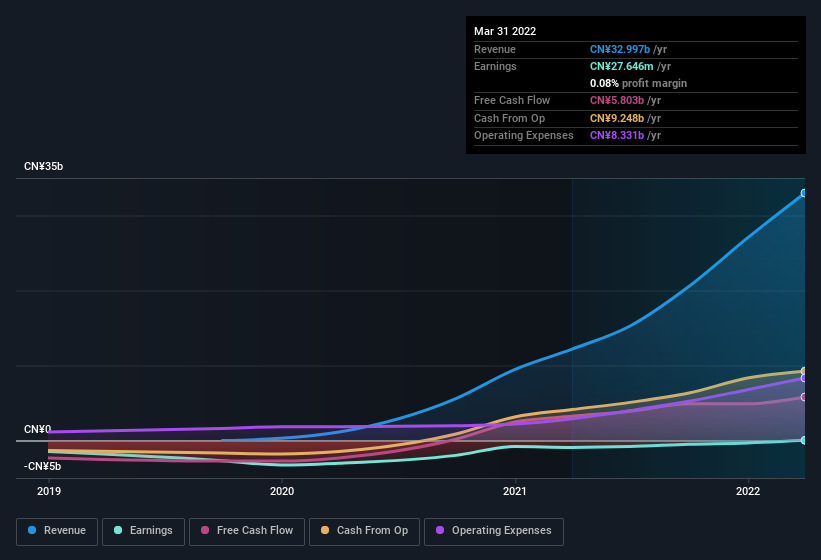Click the blue Revenue endpoint marker
The image size is (821, 560).
click(804, 193)
